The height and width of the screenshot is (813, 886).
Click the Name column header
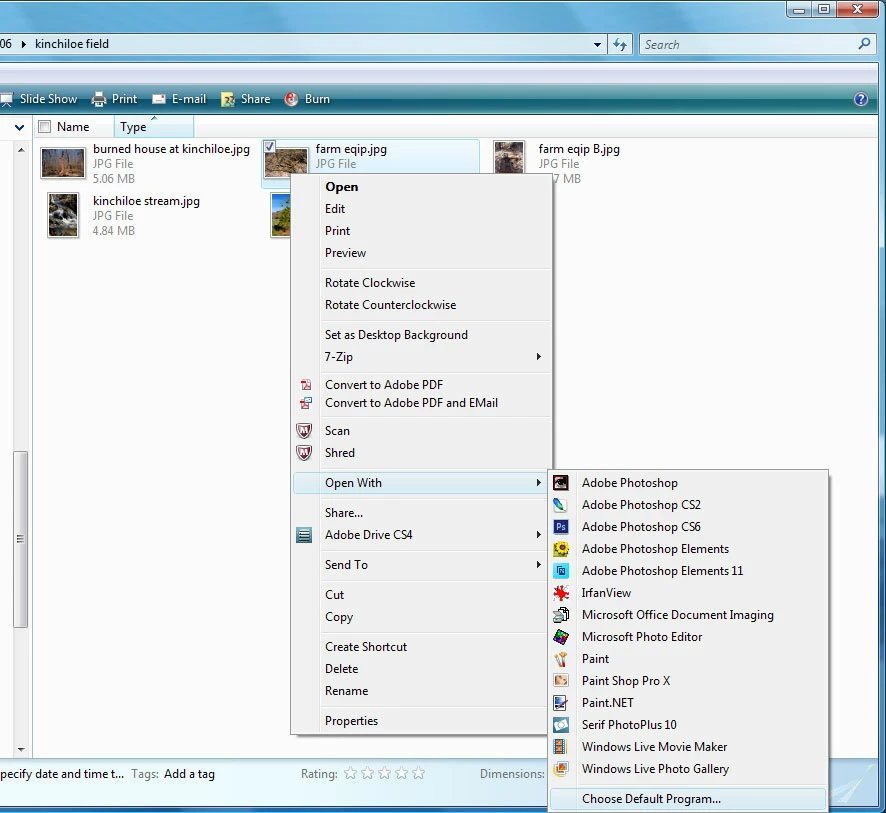coord(73,127)
